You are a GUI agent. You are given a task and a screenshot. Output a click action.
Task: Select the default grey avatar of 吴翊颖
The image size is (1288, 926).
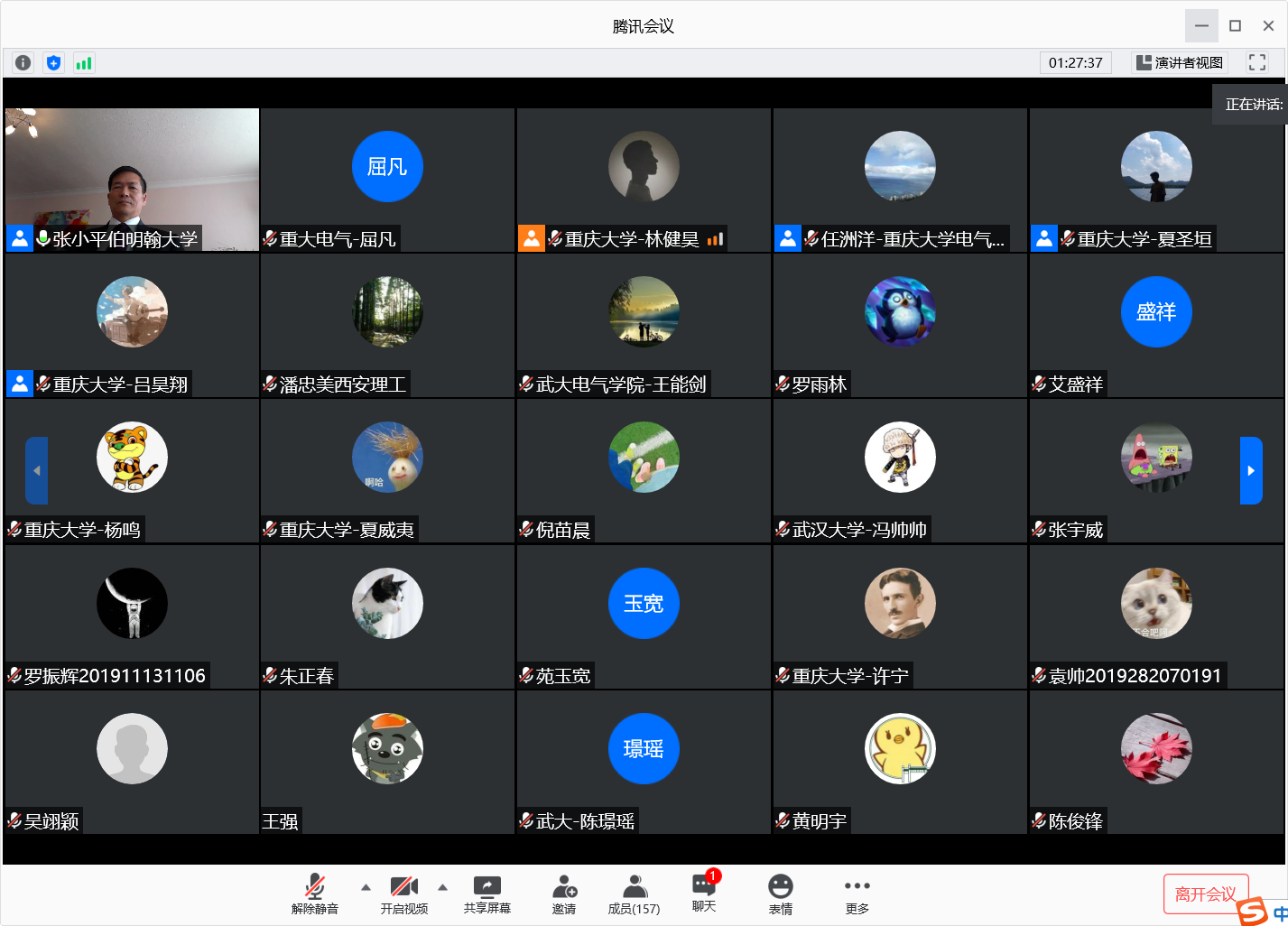132,748
